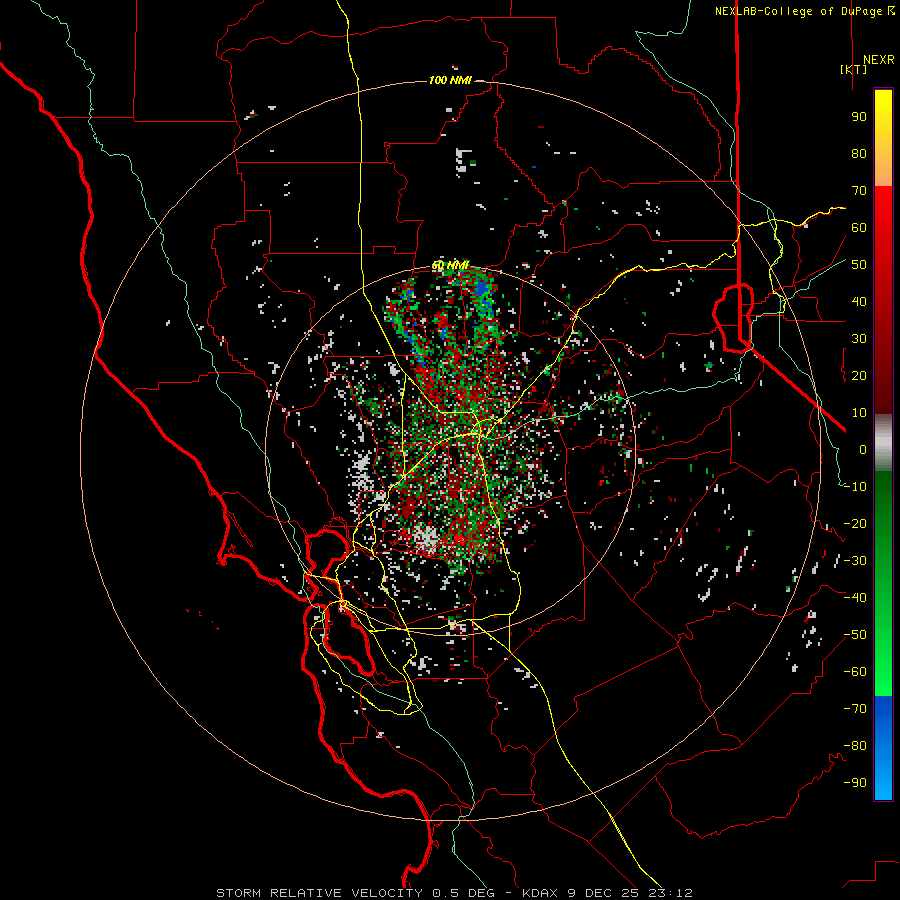Click the -90 knot scale label
This screenshot has width=900, height=900.
(x=855, y=783)
